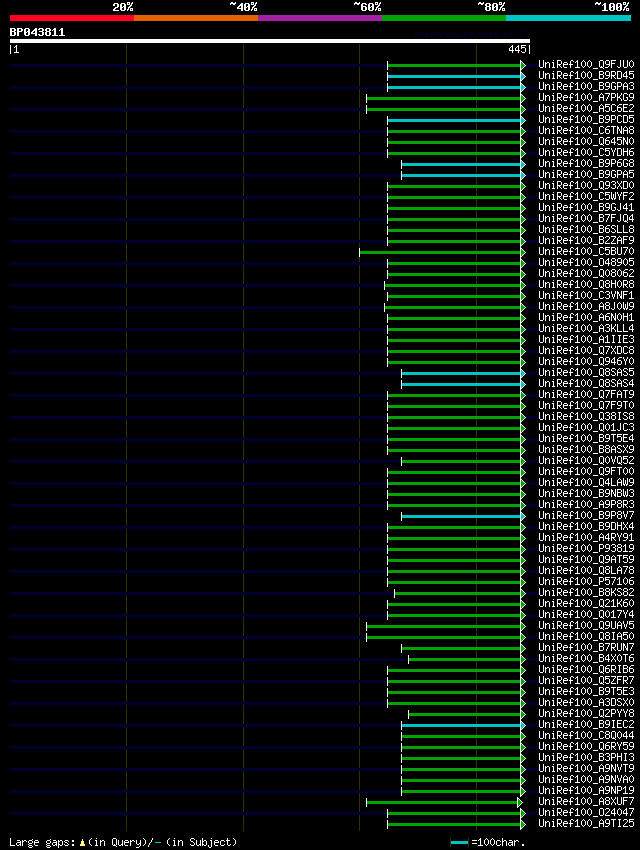This screenshot has width=640, height=850.
Task: Click the UniRef100_P57106 label
Action: (x=586, y=581)
